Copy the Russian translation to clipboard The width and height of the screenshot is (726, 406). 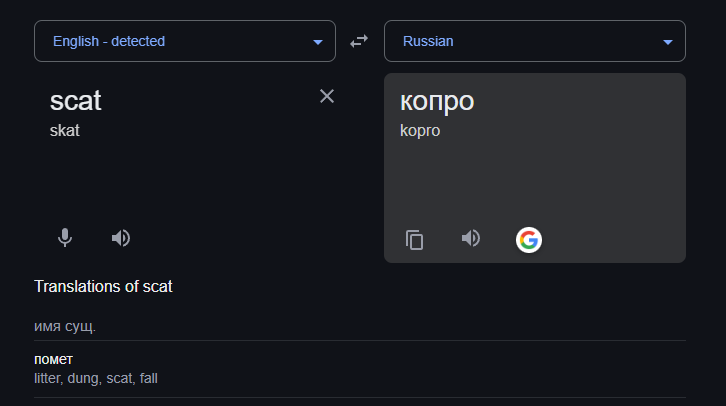tap(414, 240)
